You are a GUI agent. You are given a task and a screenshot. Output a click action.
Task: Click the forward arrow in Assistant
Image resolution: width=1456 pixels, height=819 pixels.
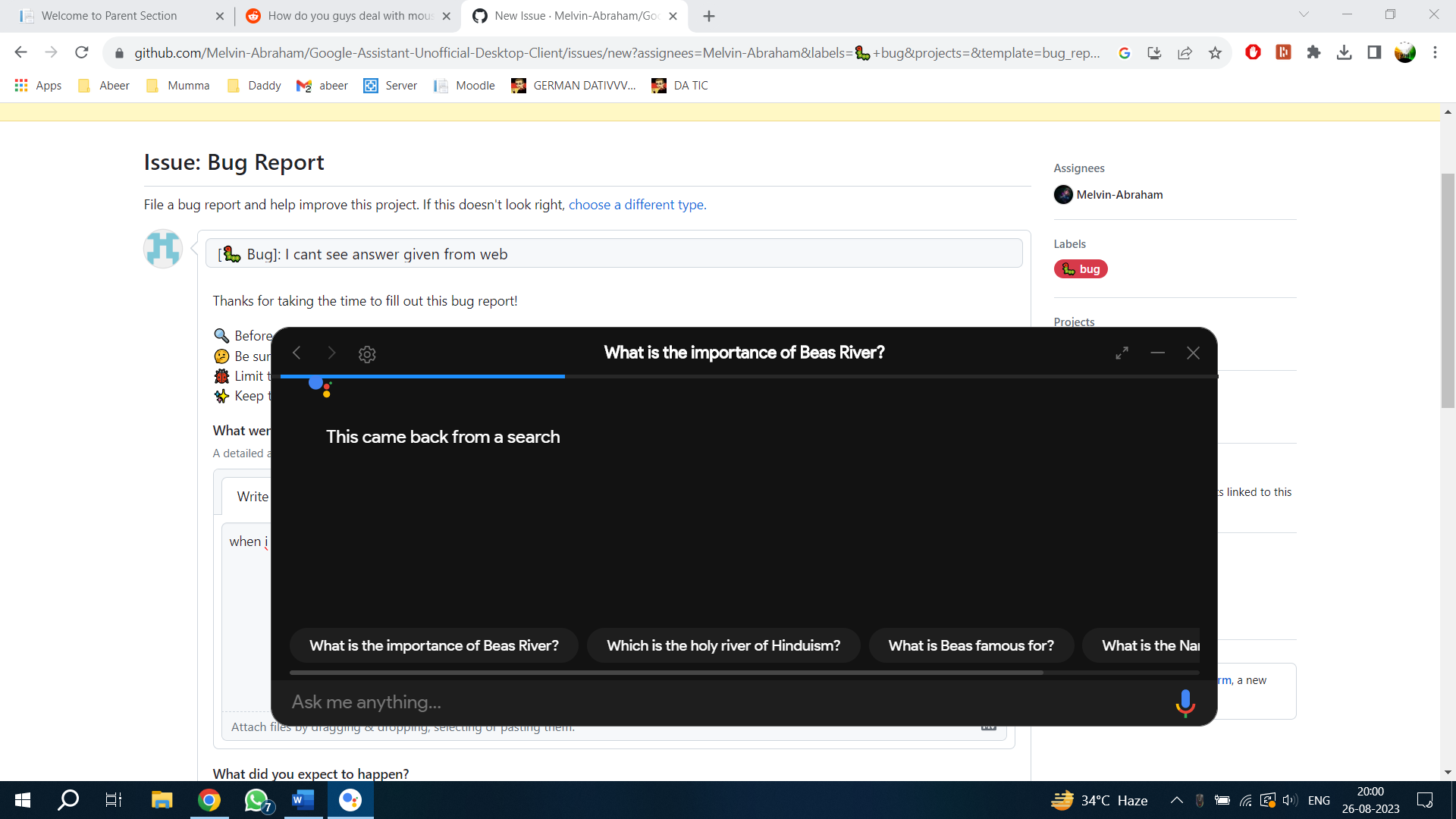tap(331, 353)
